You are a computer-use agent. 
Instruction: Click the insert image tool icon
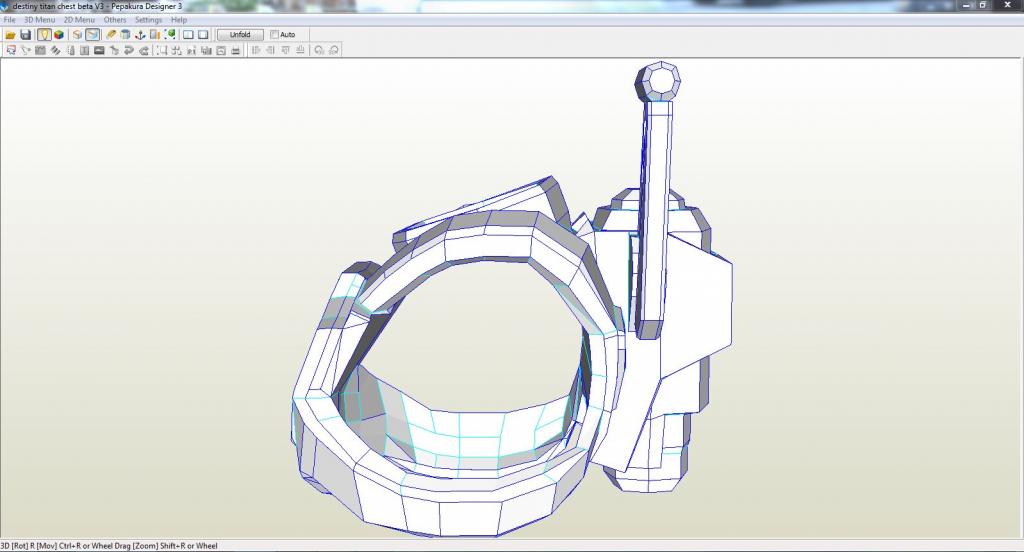click(x=99, y=50)
